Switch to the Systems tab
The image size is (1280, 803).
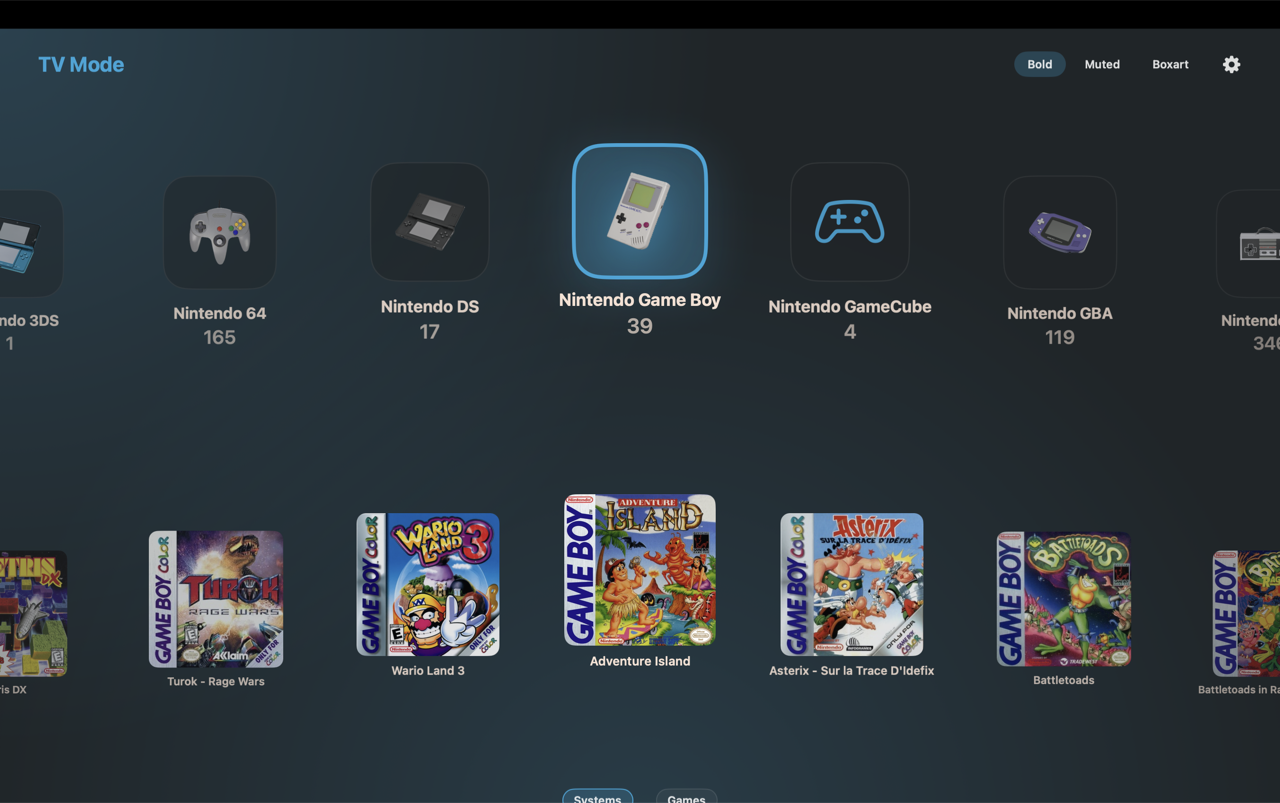pyautogui.click(x=598, y=796)
